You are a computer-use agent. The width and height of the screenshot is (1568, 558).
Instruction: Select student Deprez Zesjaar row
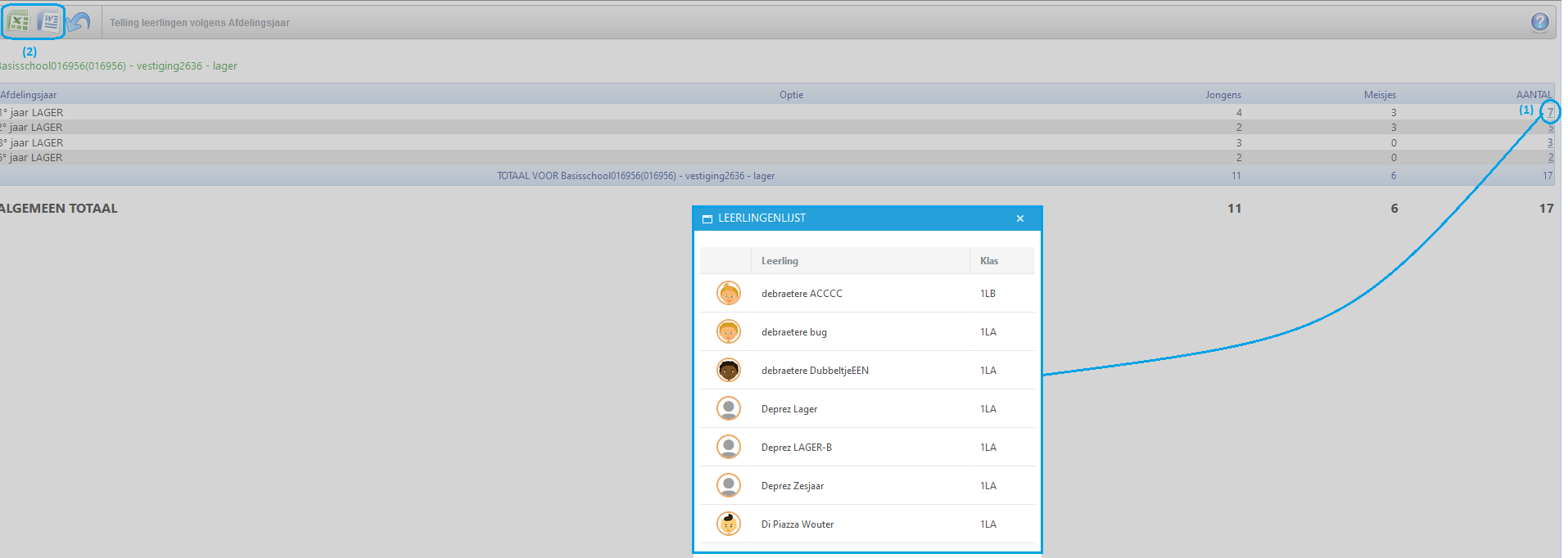pyautogui.click(x=792, y=486)
